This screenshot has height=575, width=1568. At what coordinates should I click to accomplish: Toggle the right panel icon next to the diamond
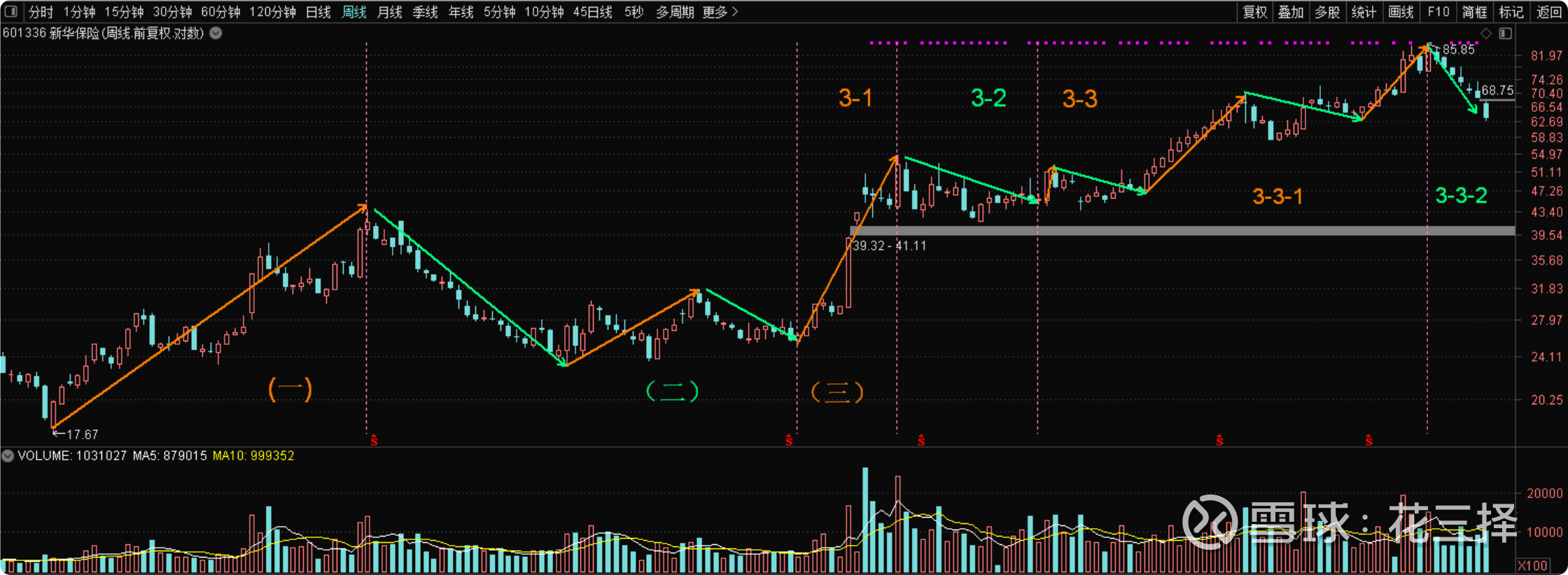(x=1506, y=34)
